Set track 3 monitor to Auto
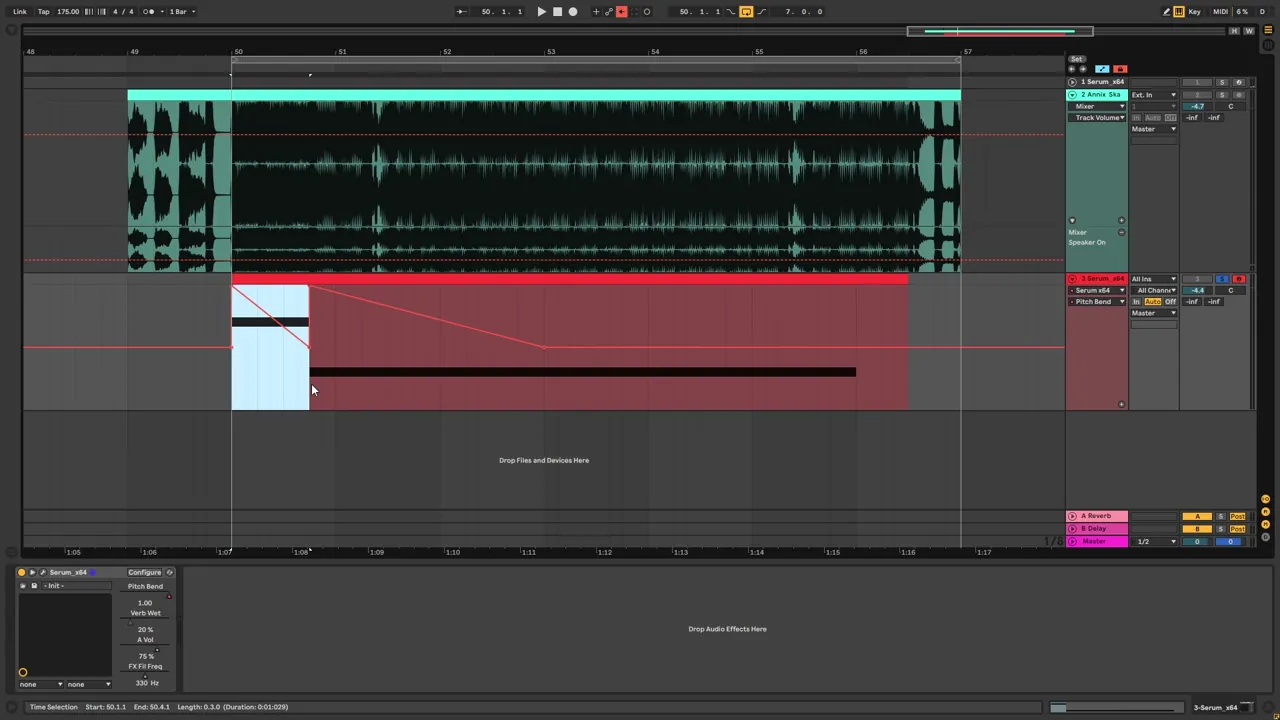The height and width of the screenshot is (720, 1280). (x=1153, y=302)
